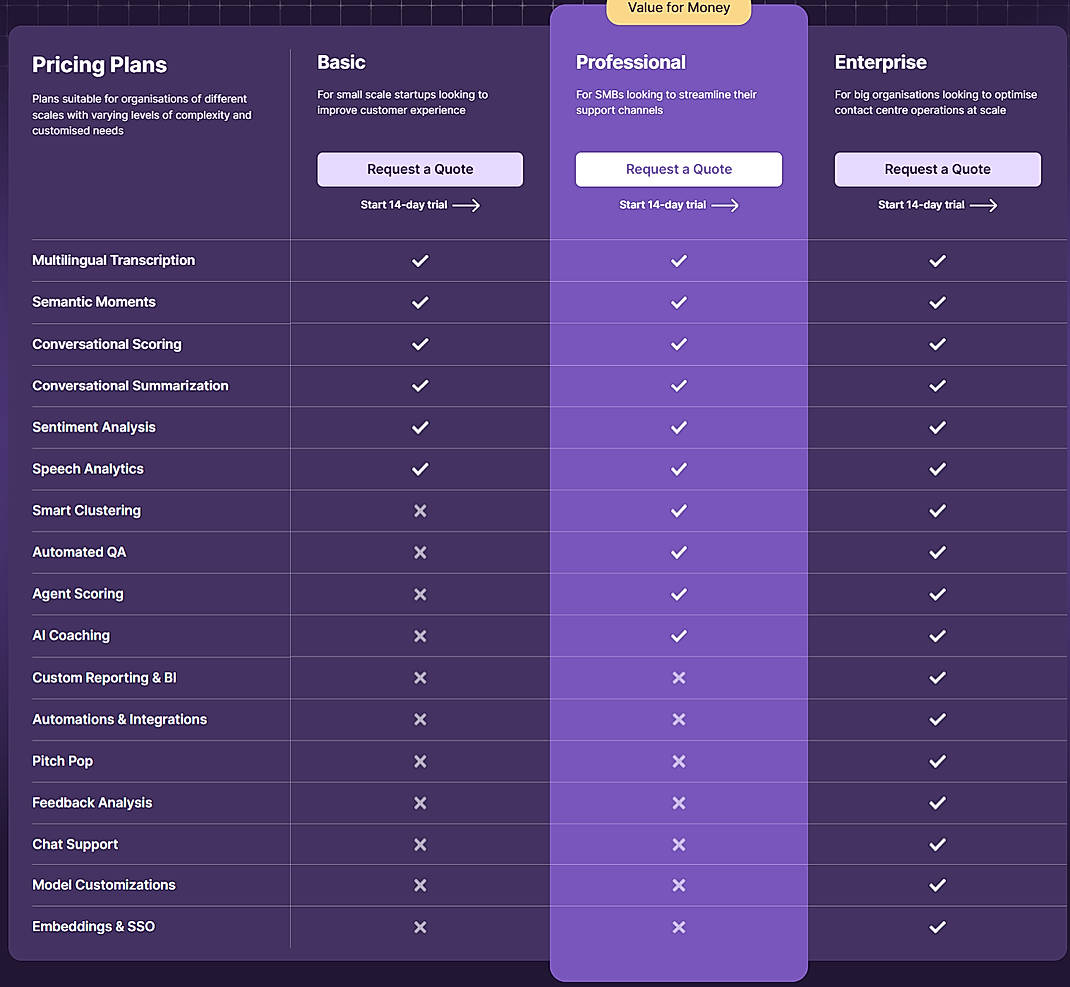Select the Professional Sentiment Analysis checkmark
The width and height of the screenshot is (1070, 987).
click(x=679, y=427)
